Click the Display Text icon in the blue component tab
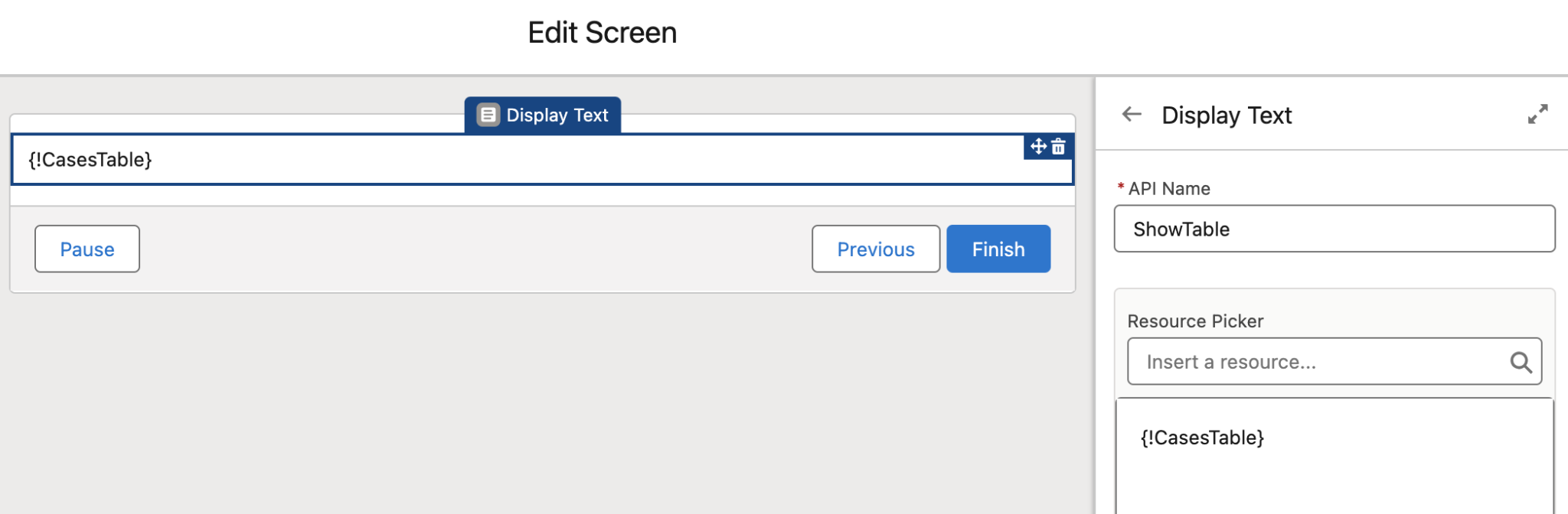 pyautogui.click(x=488, y=115)
